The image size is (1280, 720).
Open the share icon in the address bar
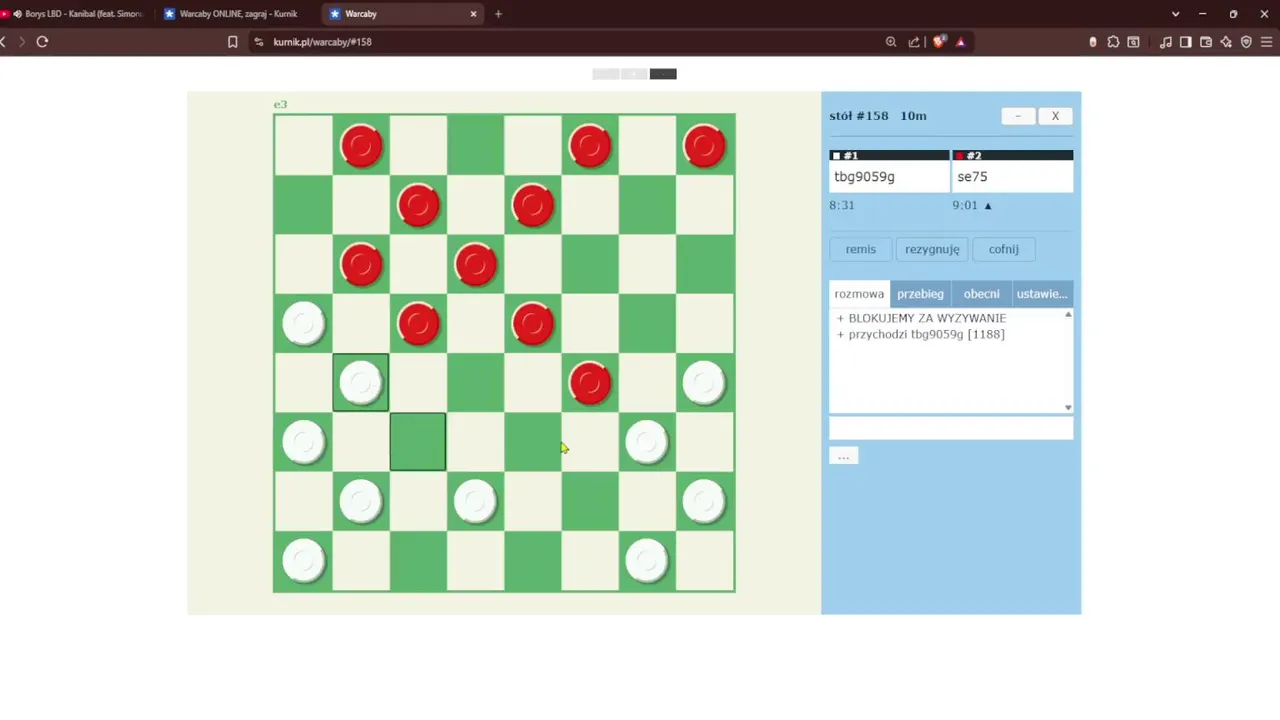tap(914, 42)
